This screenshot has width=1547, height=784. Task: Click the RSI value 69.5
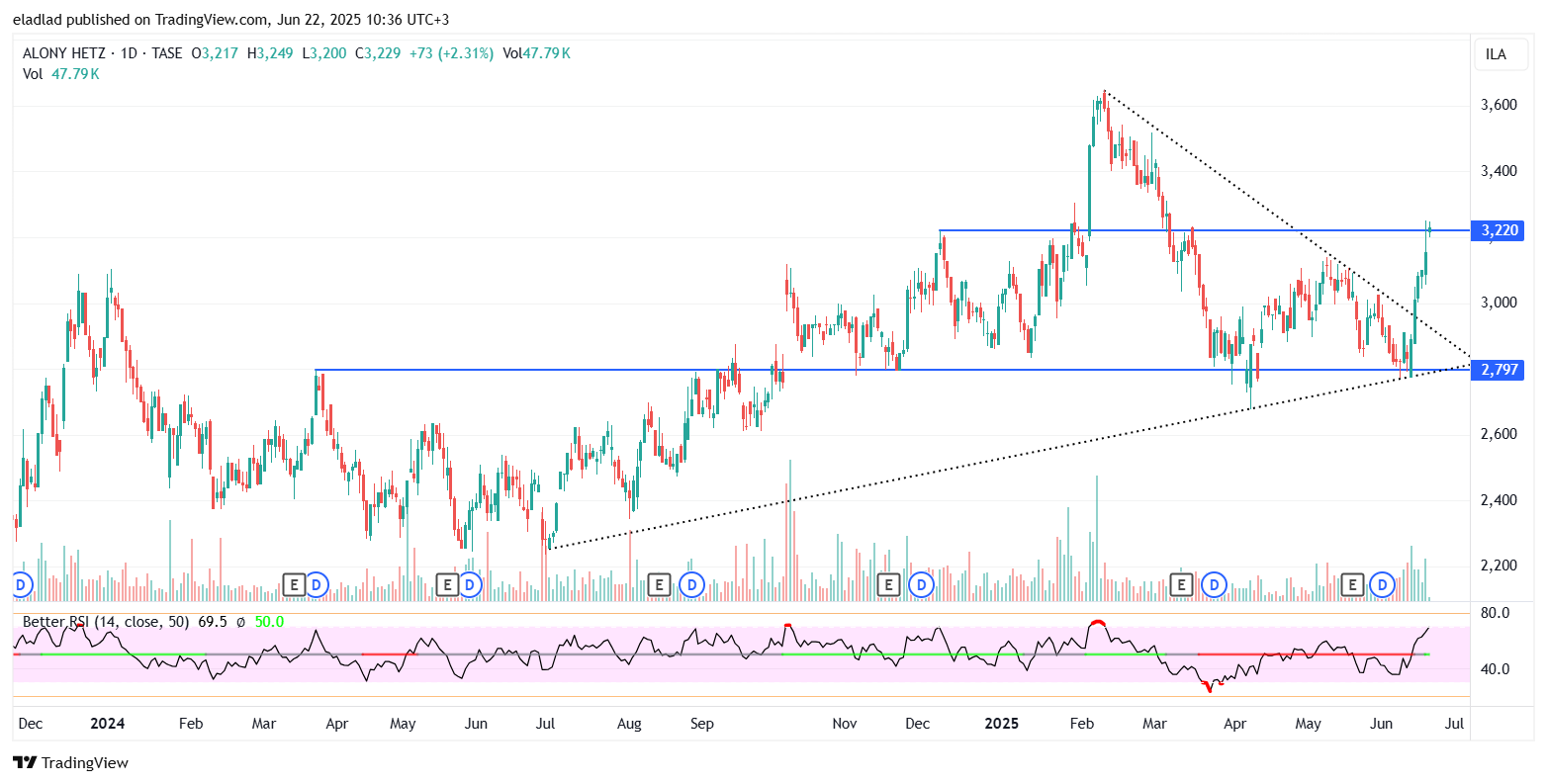point(212,622)
